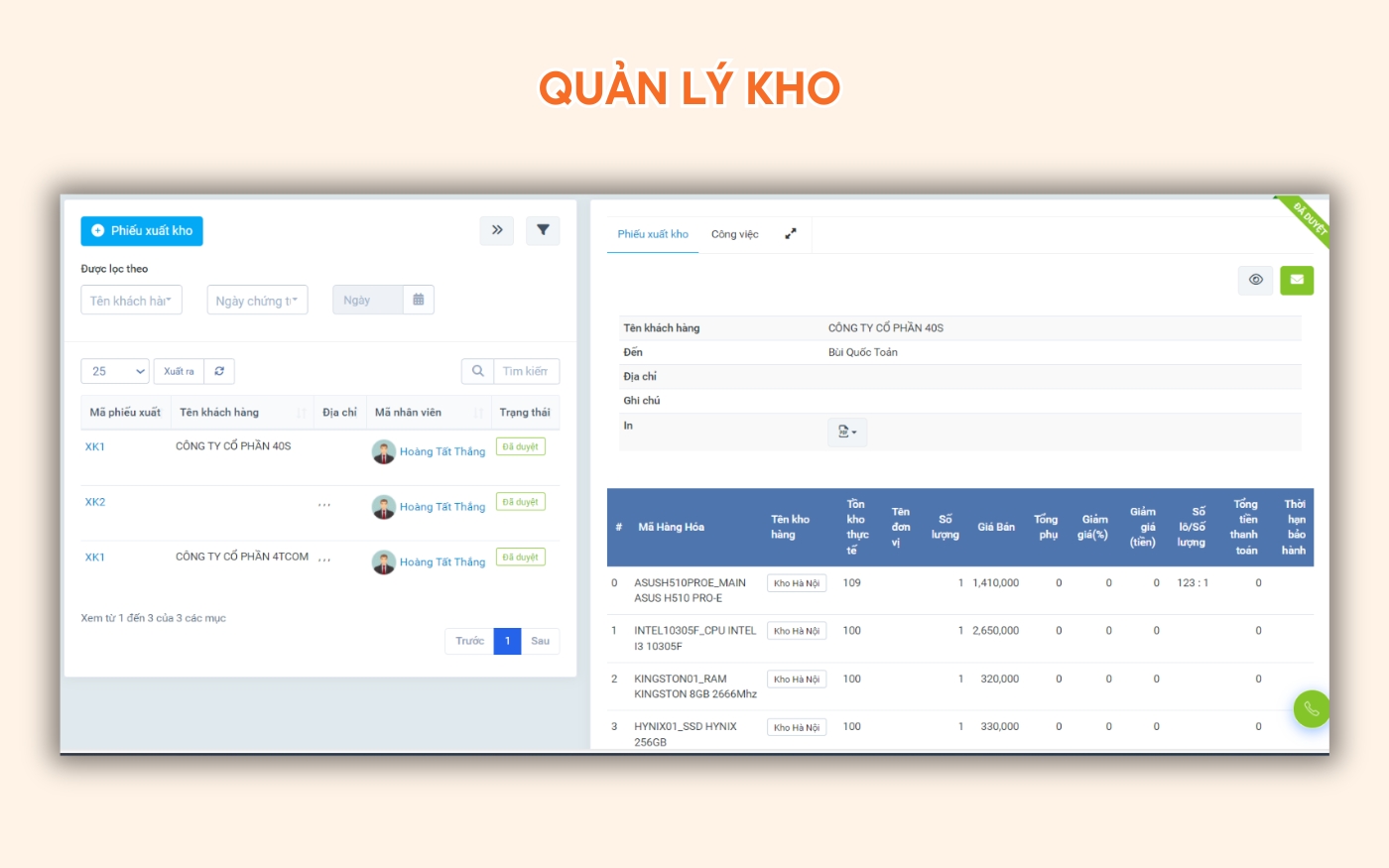Toggle the green phone contact button
Screen dimensions: 1389x868
[x=1312, y=708]
